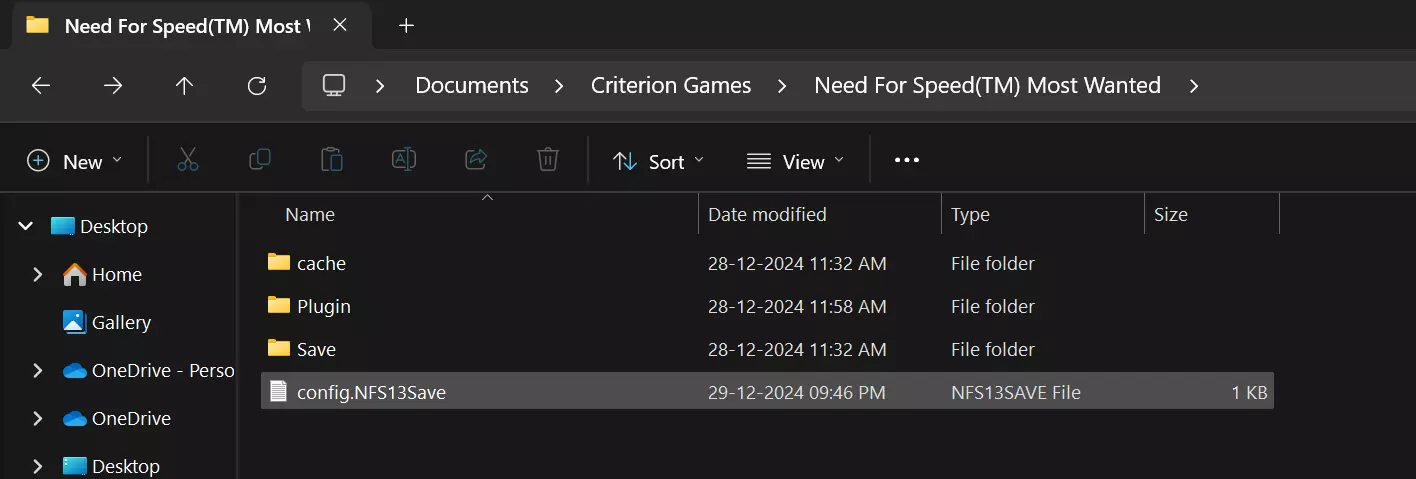Add a new File Explorer tab

[406, 26]
